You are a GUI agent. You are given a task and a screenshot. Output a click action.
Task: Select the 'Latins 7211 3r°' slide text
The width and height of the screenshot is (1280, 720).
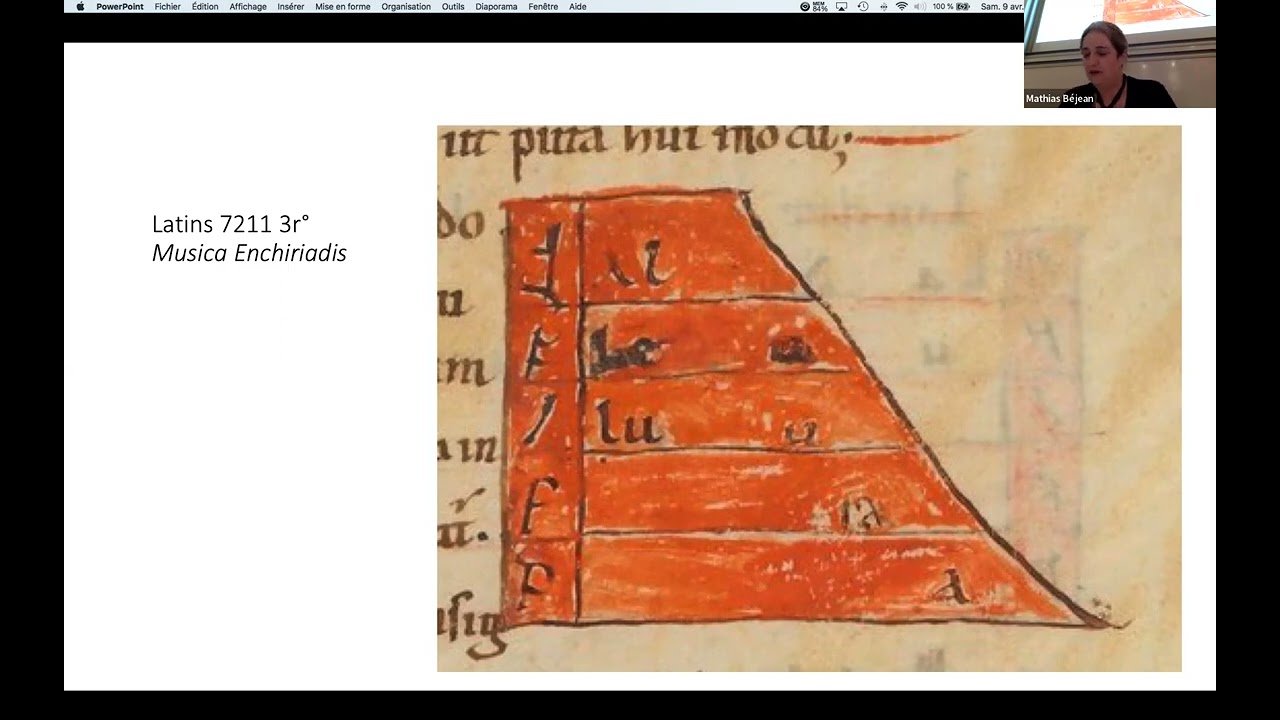(x=231, y=224)
